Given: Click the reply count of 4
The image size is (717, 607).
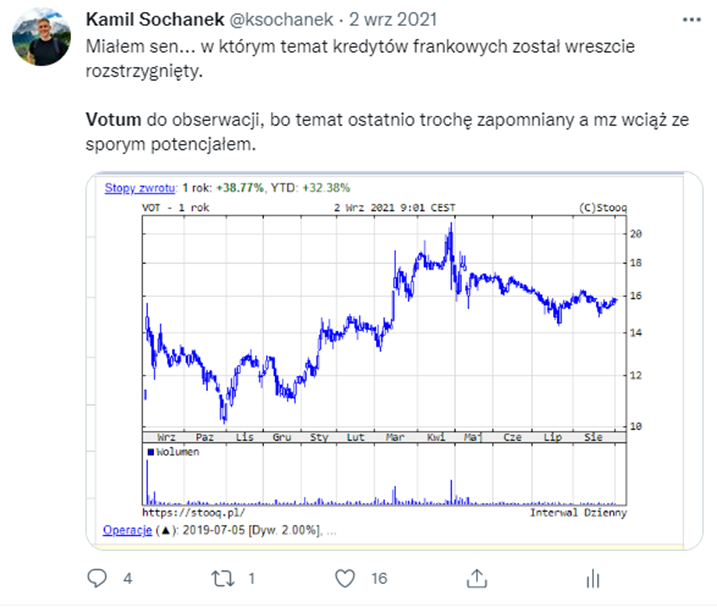Looking at the screenshot, I should (x=127, y=578).
